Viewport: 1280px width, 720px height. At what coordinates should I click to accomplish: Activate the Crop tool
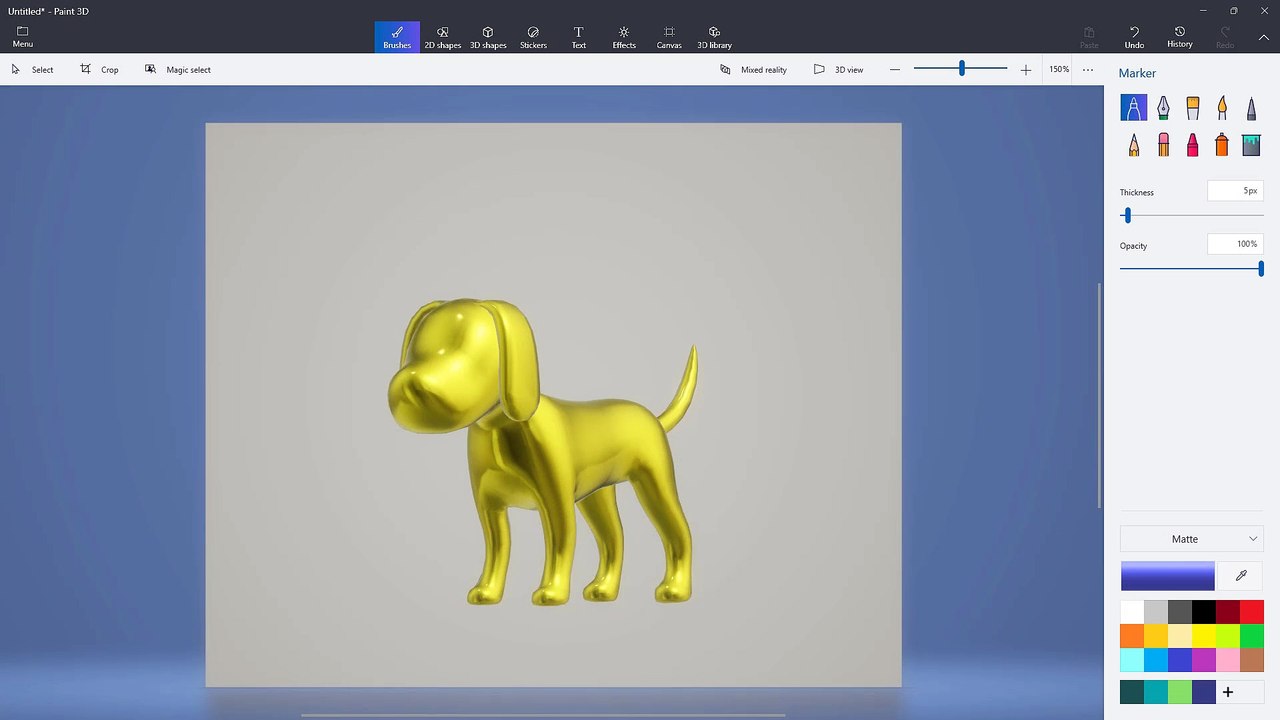pyautogui.click(x=100, y=69)
